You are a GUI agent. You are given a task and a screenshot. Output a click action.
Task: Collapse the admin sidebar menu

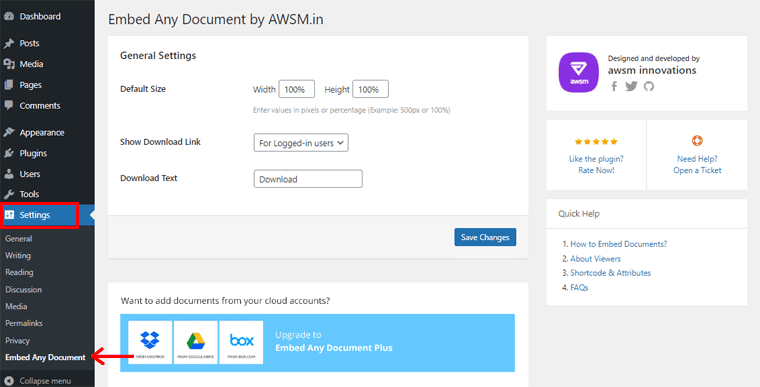pyautogui.click(x=45, y=381)
